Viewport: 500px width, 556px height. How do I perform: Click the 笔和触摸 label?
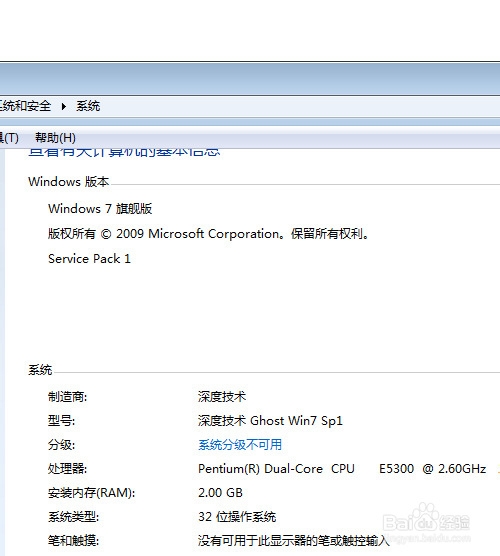click(x=73, y=541)
